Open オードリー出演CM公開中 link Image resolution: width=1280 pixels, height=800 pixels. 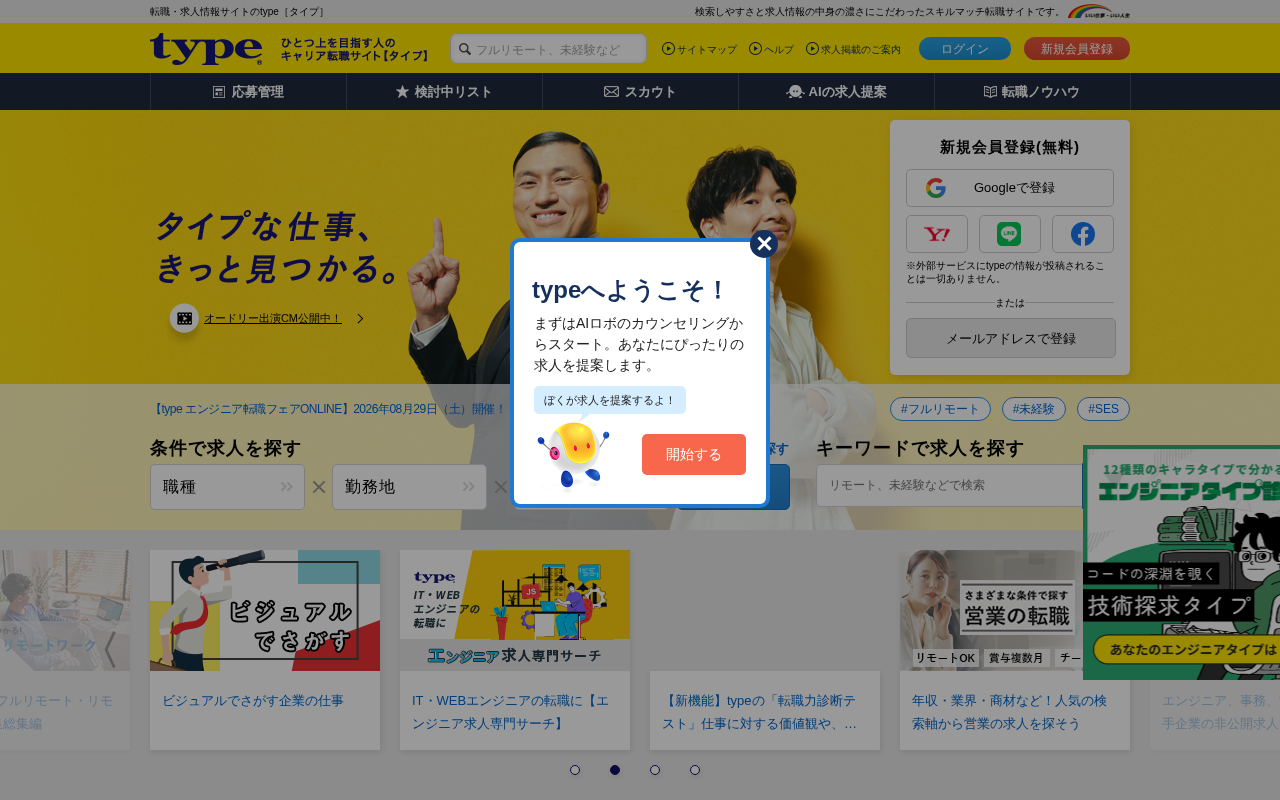(273, 319)
